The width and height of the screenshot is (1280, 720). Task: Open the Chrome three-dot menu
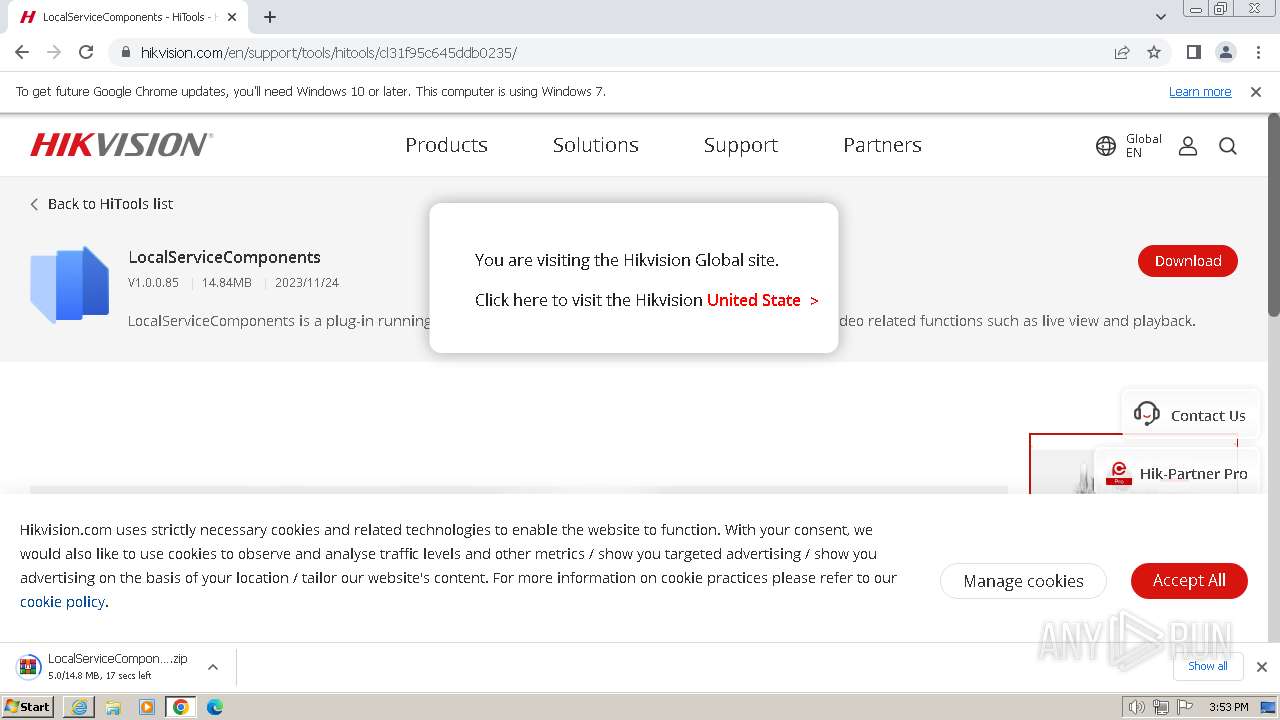(1257, 52)
